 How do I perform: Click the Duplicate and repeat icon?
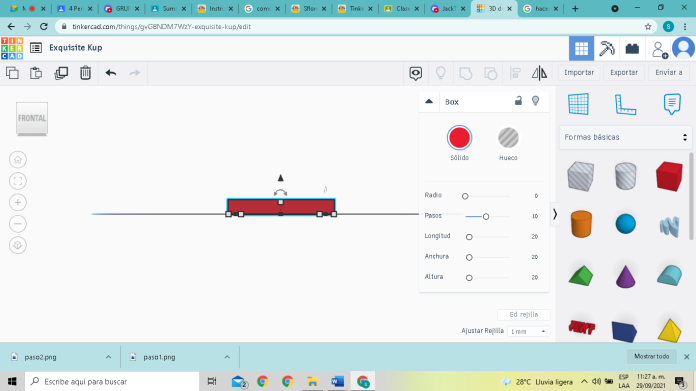pyautogui.click(x=61, y=73)
